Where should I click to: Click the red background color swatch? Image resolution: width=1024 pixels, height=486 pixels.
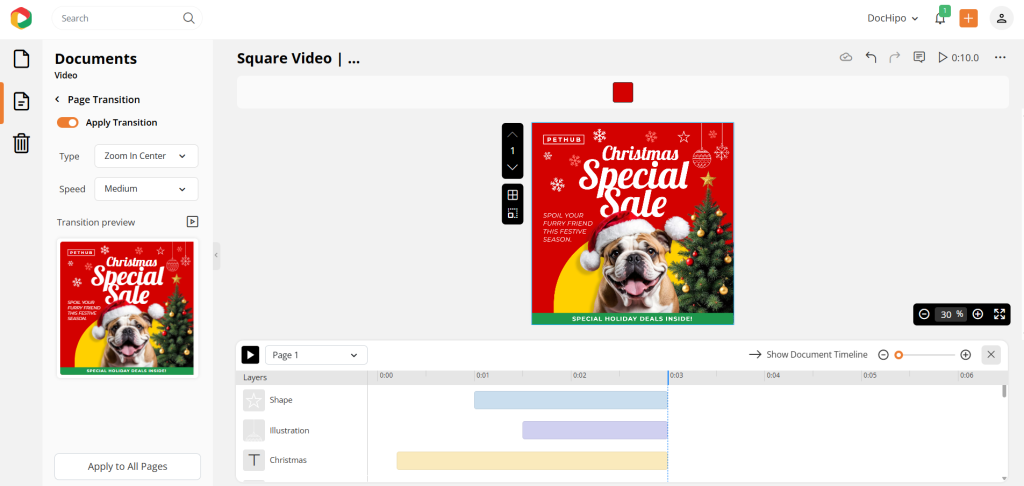[623, 92]
